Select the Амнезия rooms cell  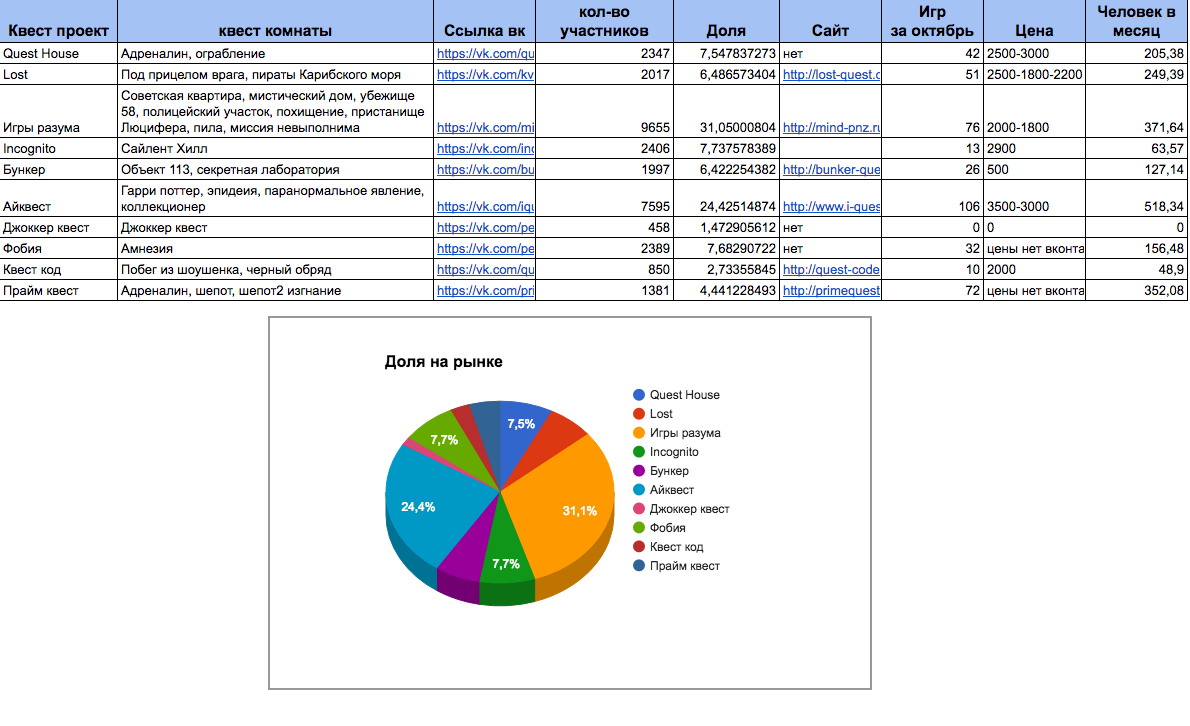point(275,249)
